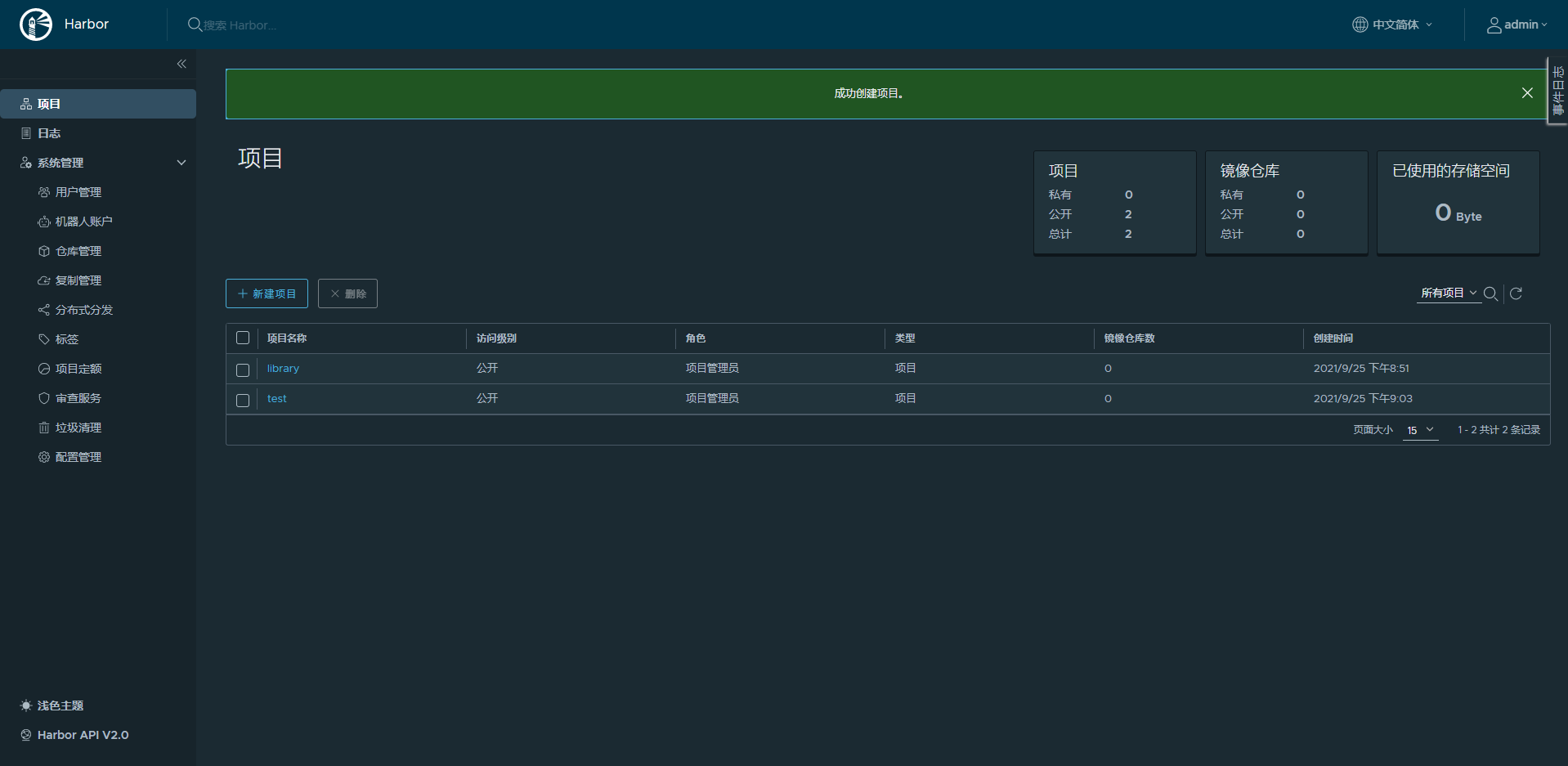The height and width of the screenshot is (766, 1568).
Task: Click the 镜像仓库 statistics card title
Action: point(1250,171)
